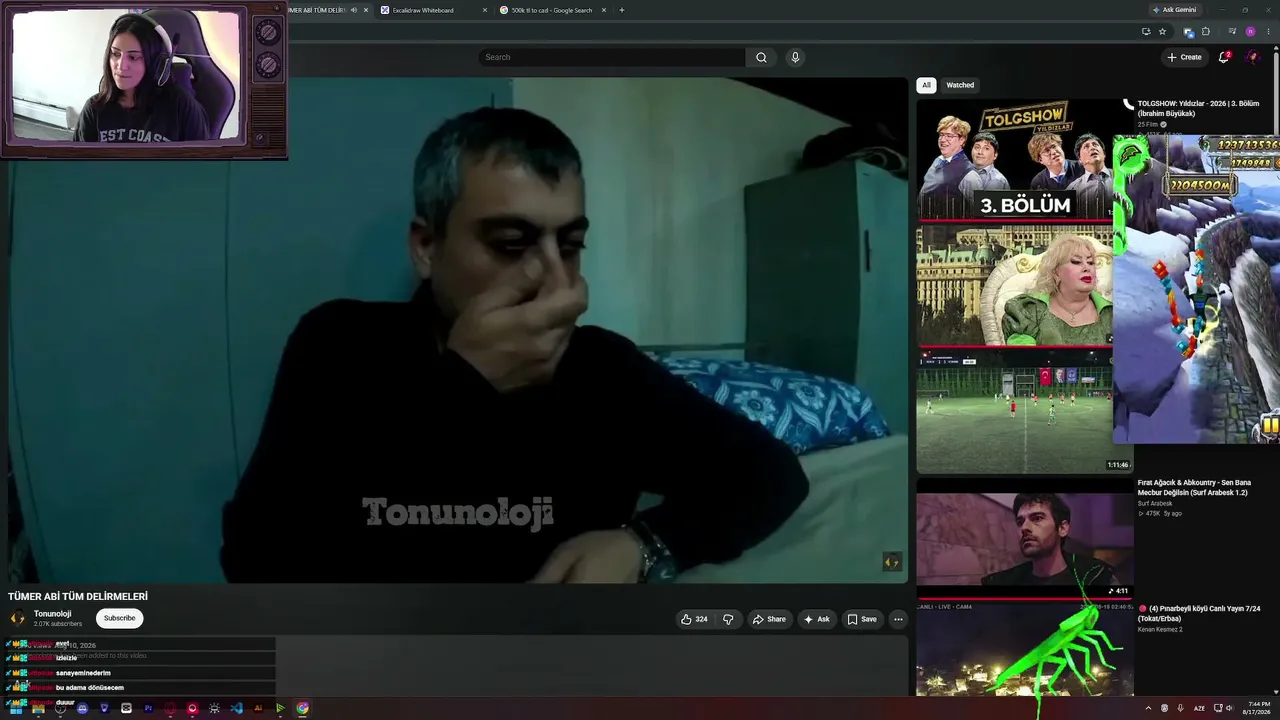
Task: Open Discord from the taskbar
Action: point(82,708)
